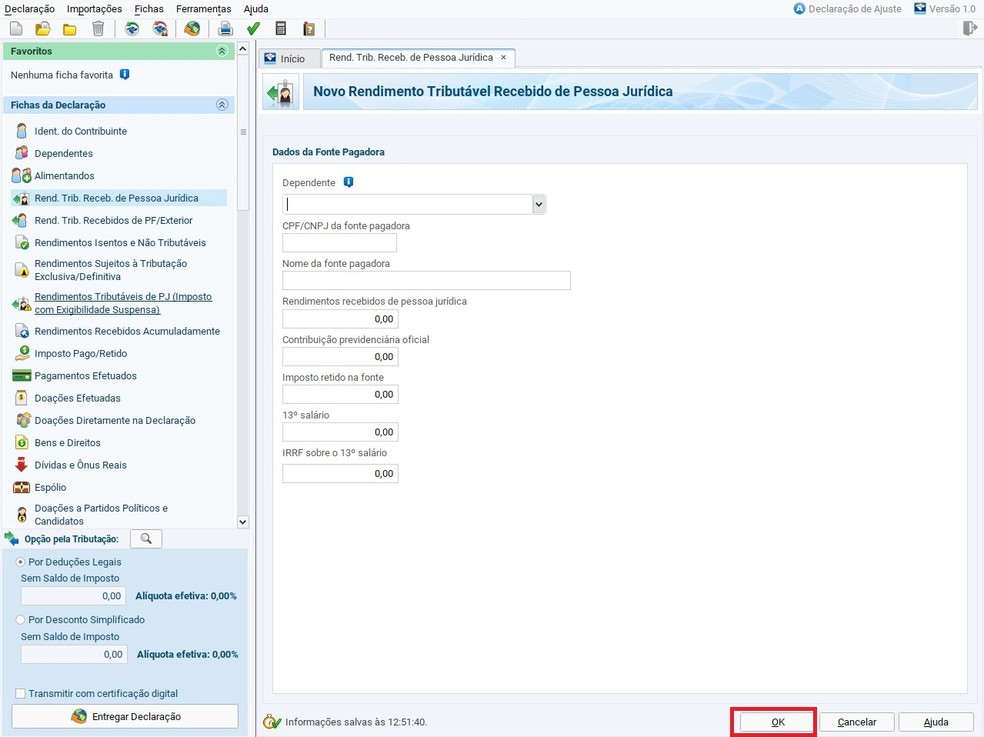
Task: Click the Ajuda button at bottom right
Action: coord(936,722)
